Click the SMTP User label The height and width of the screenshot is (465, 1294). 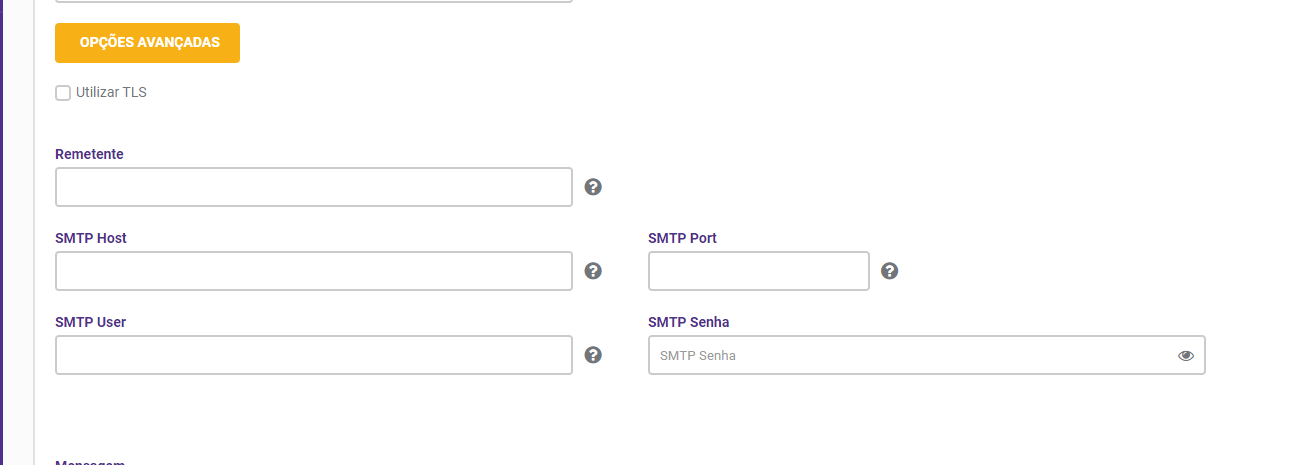pyautogui.click(x=90, y=322)
